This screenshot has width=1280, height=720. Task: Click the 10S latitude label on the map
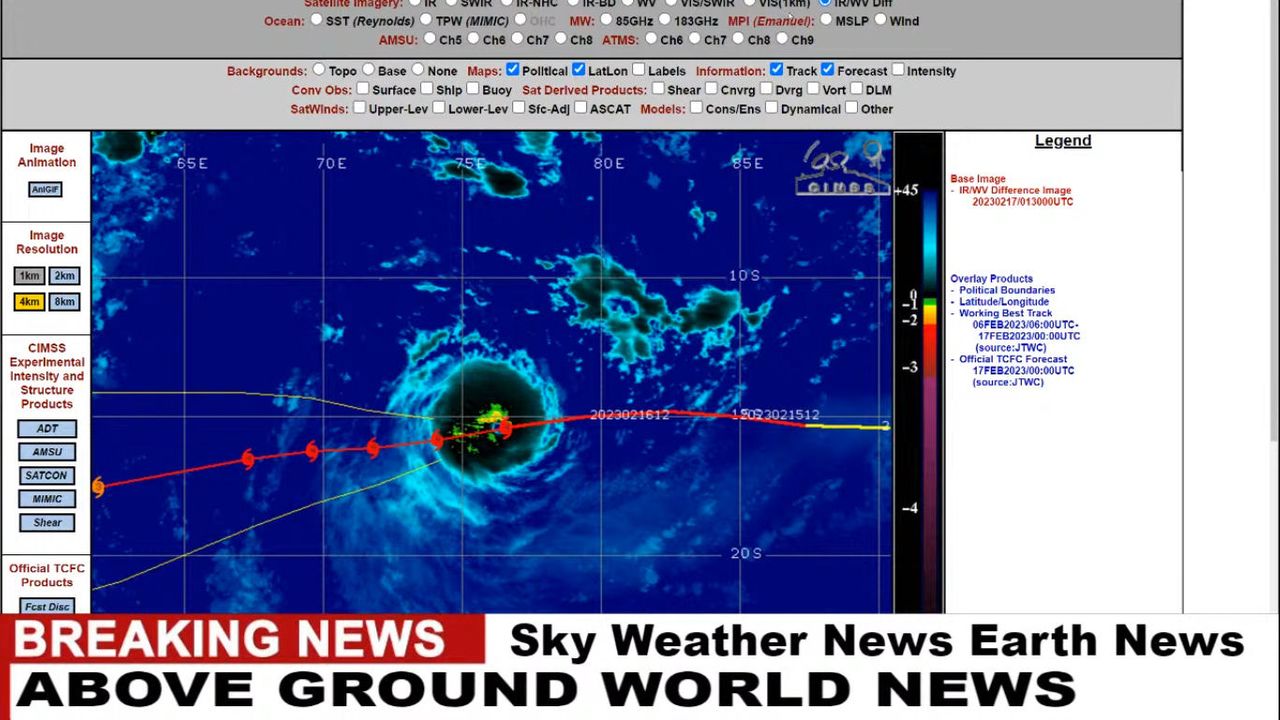point(744,276)
